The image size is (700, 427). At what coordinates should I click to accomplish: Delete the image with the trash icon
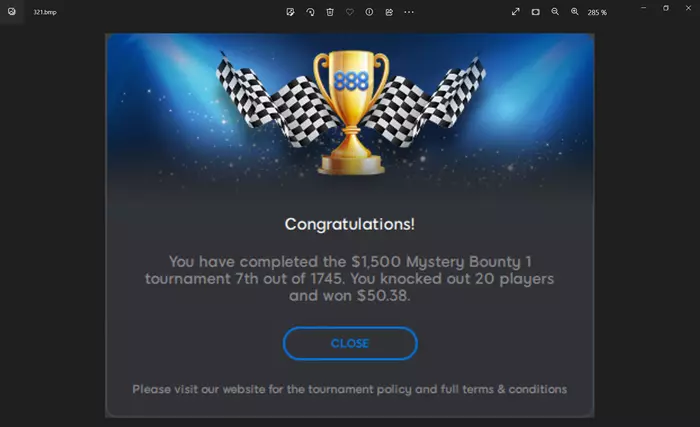tap(330, 12)
